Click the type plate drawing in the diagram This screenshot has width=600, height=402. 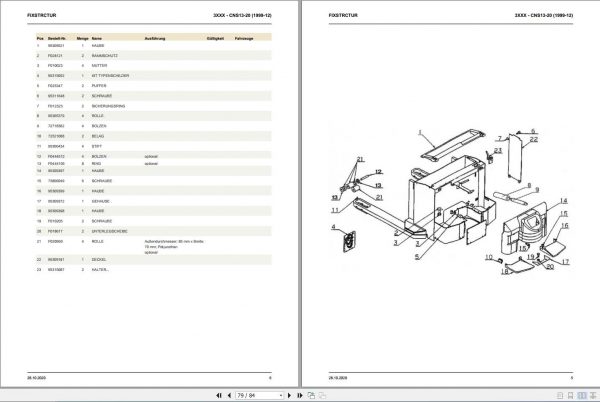[x=349, y=242]
